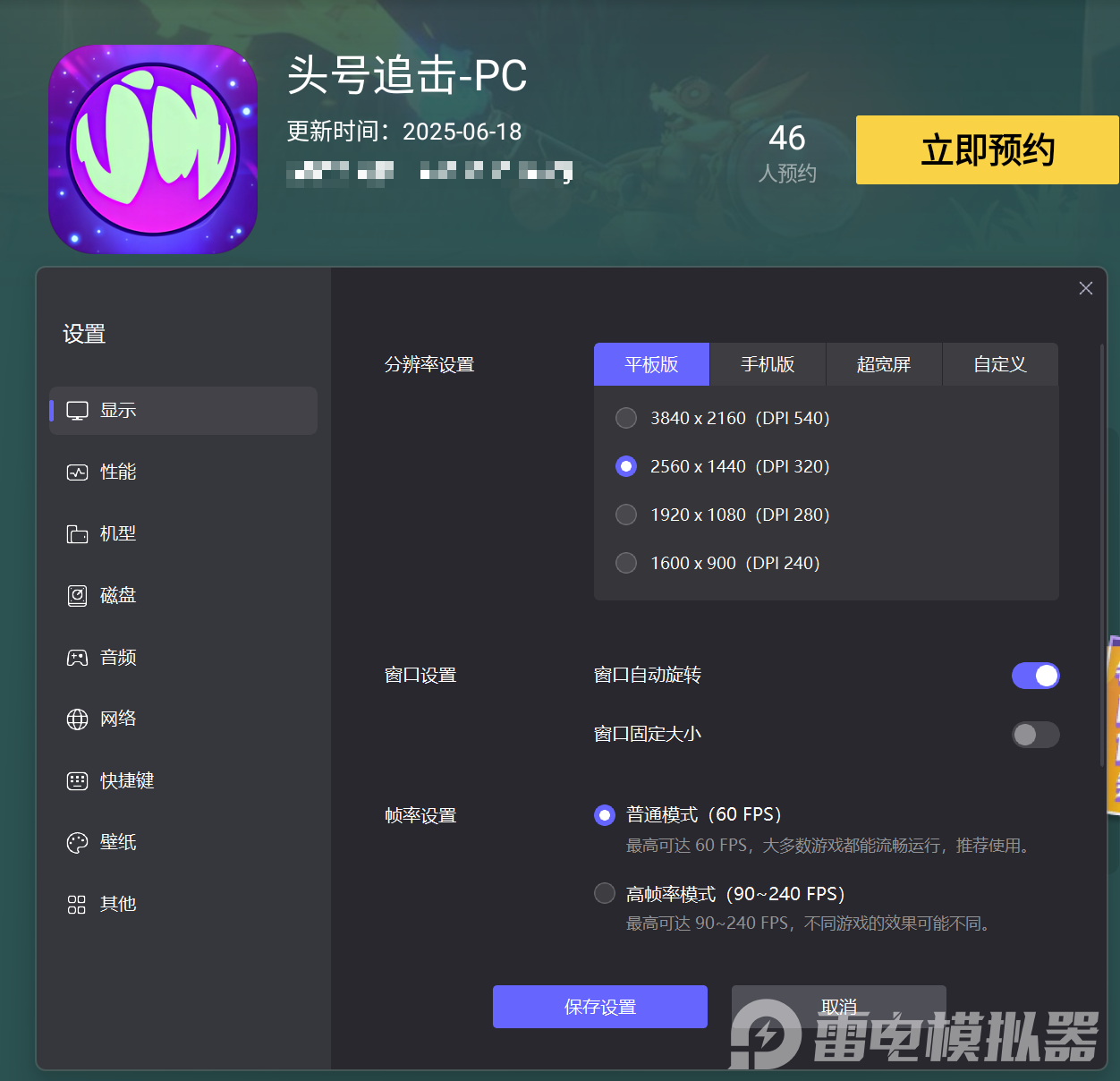Click the 保存设置 button
Screen dimensions: 1120x1081
[599, 1007]
